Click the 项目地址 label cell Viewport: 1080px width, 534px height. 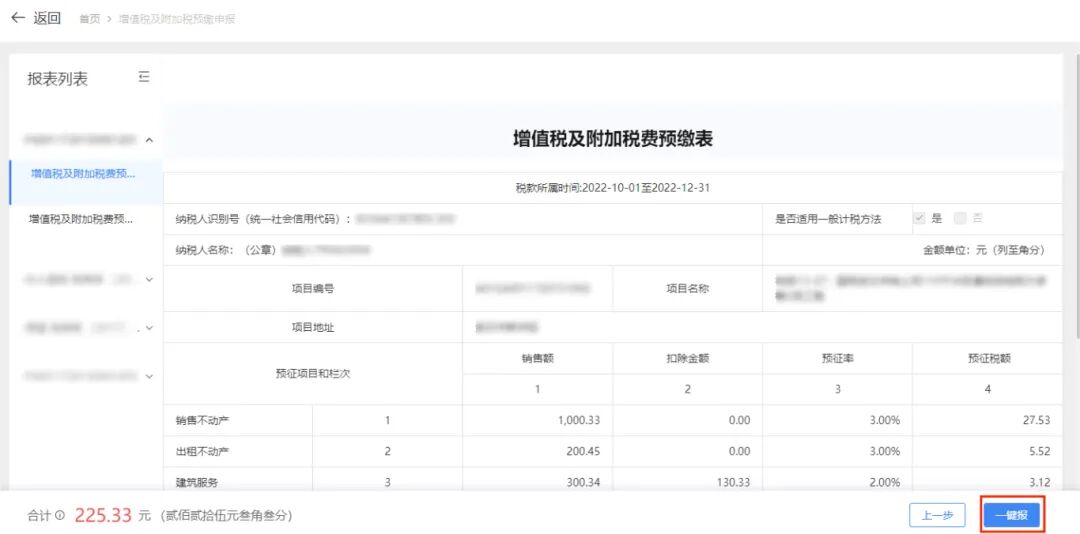click(313, 327)
